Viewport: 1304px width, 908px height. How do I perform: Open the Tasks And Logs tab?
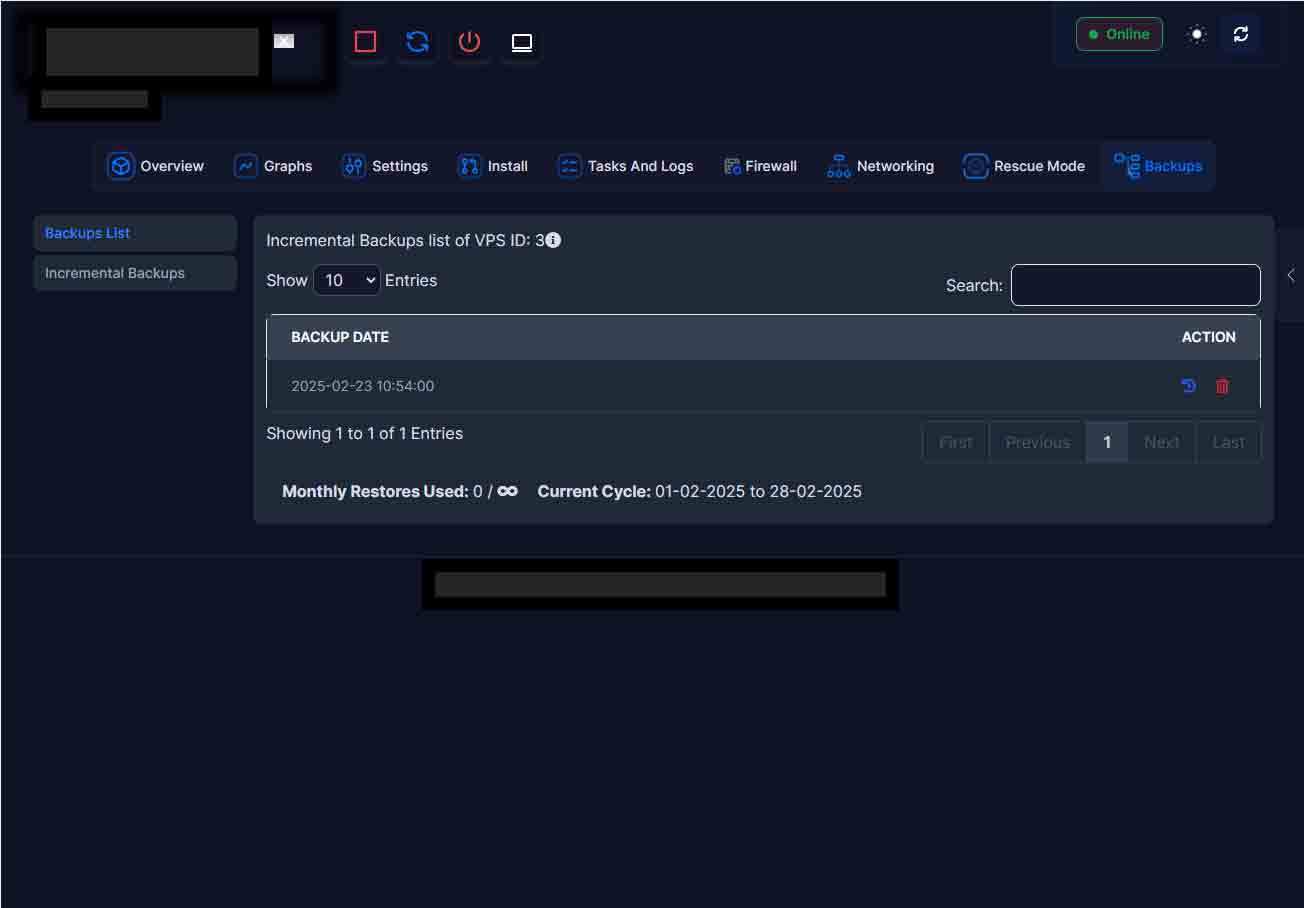(625, 166)
